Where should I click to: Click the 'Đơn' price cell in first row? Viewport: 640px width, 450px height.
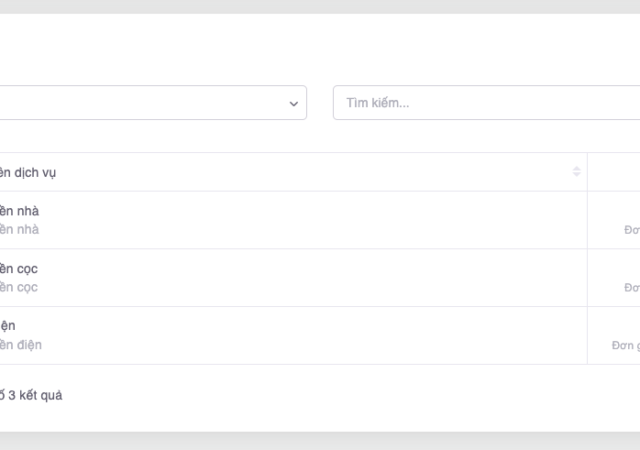tap(631, 230)
